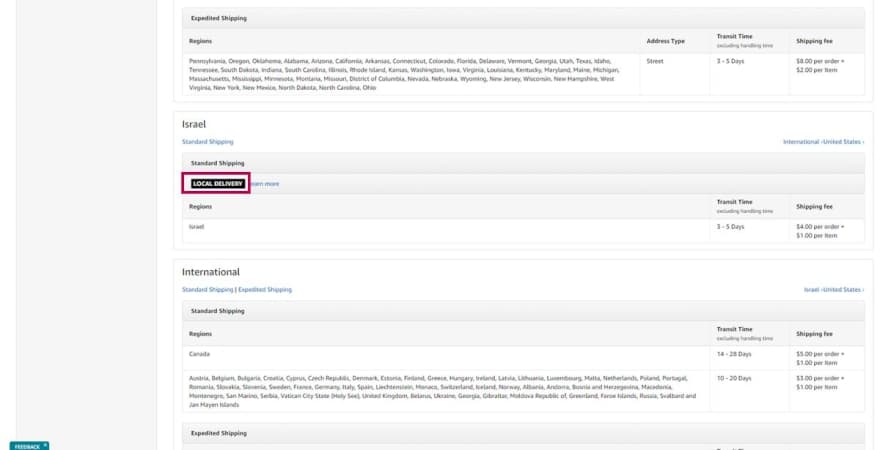Click the 10 - 20 Days transit time cell
Image resolution: width=880 pixels, height=450 pixels.
[x=733, y=379]
